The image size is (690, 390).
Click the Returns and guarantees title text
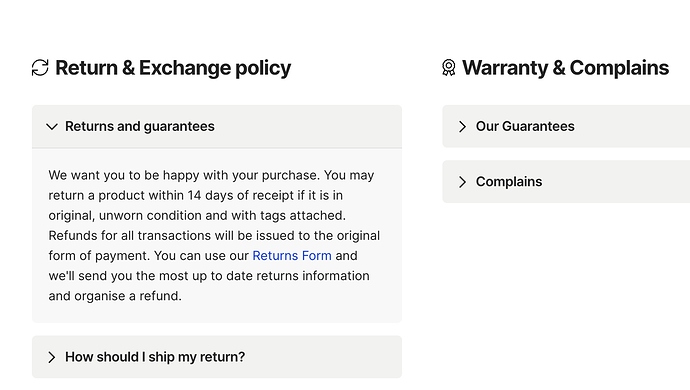(x=140, y=126)
